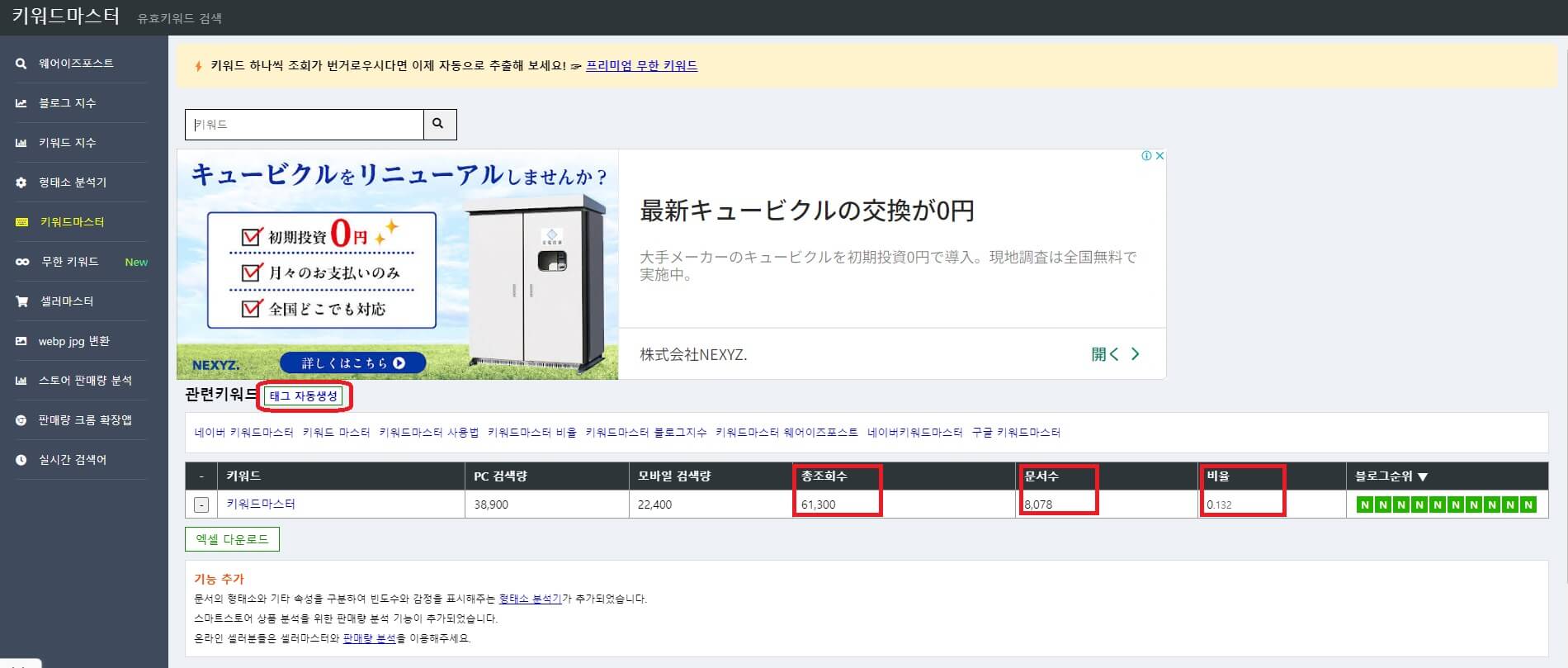Click the 最新キュービクルの交換が0円 ad headline

click(807, 211)
